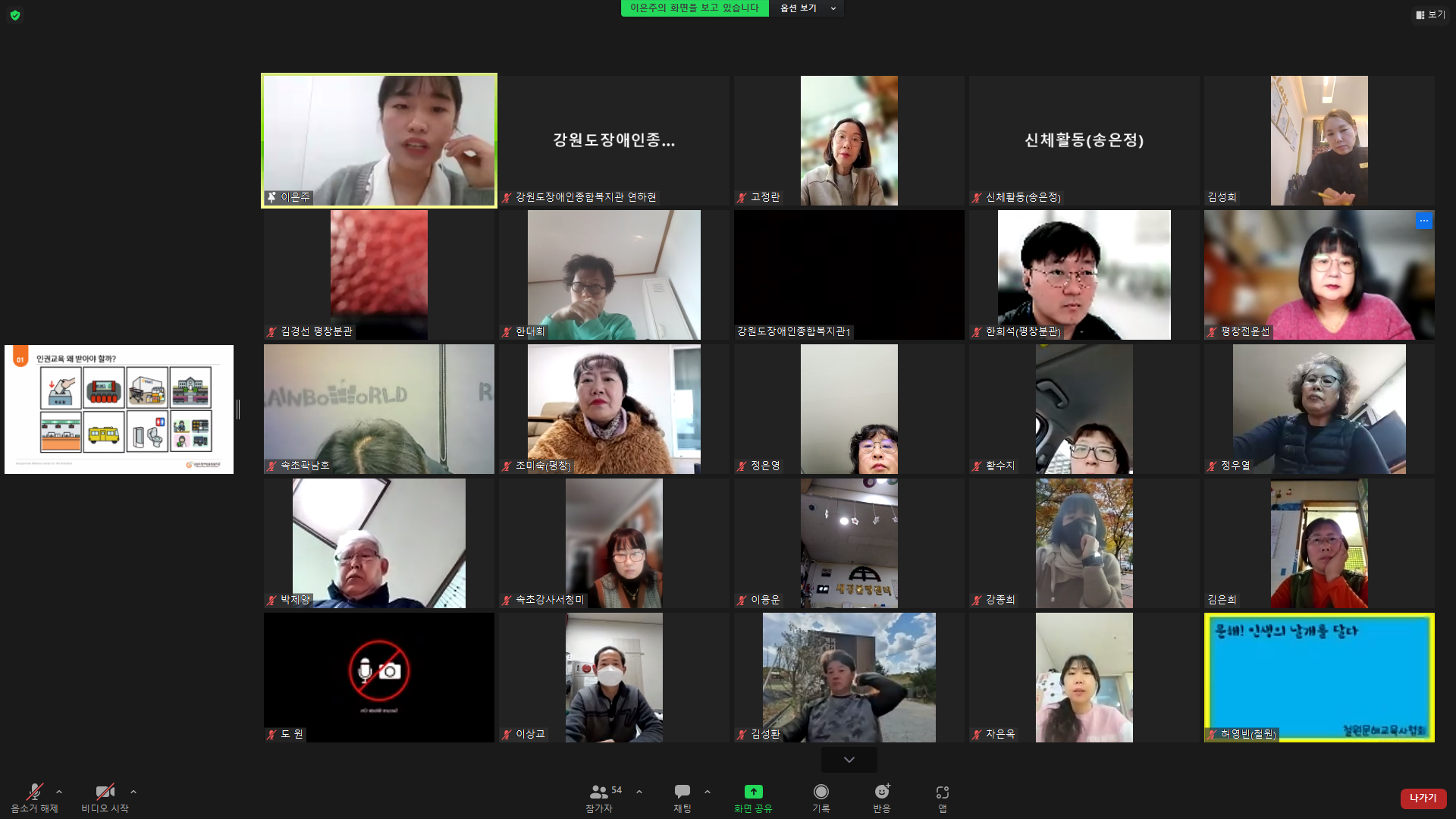Open the 채팅 chat panel
Image resolution: width=1456 pixels, height=819 pixels.
[682, 798]
